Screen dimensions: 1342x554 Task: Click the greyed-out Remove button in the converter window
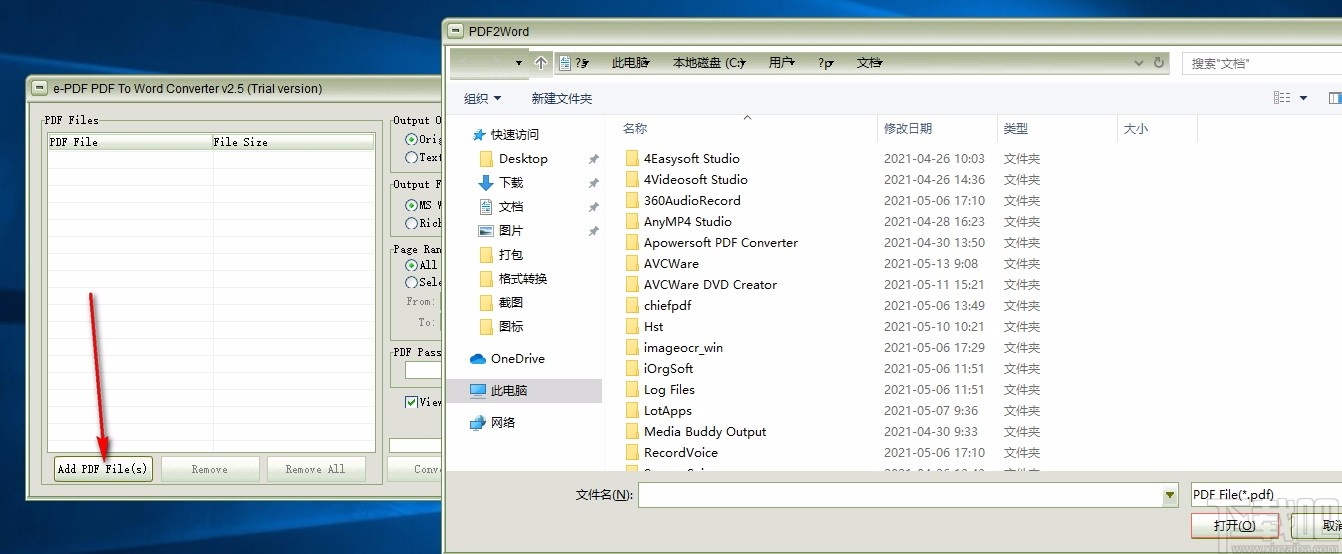(210, 469)
